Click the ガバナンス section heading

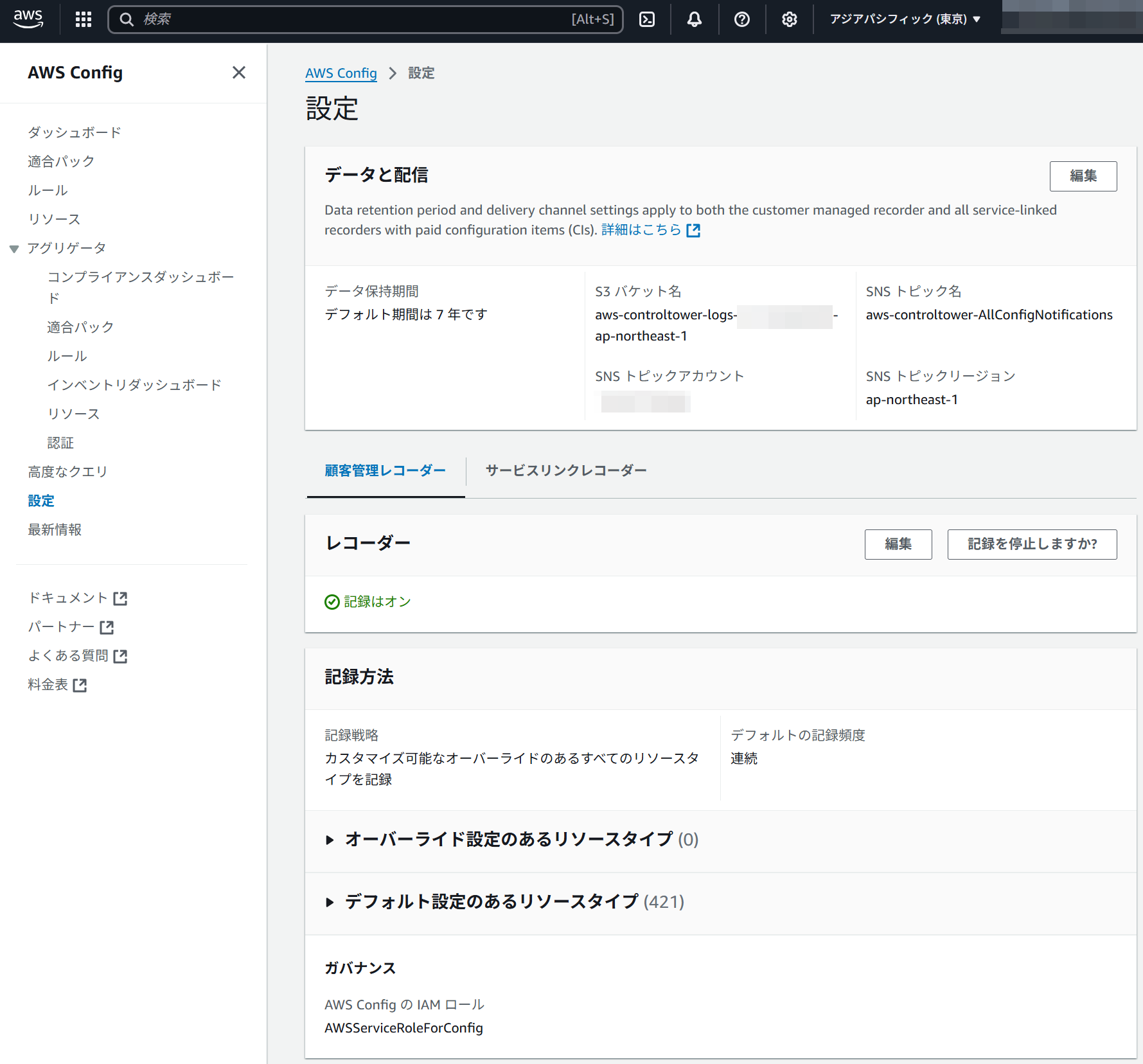tap(360, 968)
